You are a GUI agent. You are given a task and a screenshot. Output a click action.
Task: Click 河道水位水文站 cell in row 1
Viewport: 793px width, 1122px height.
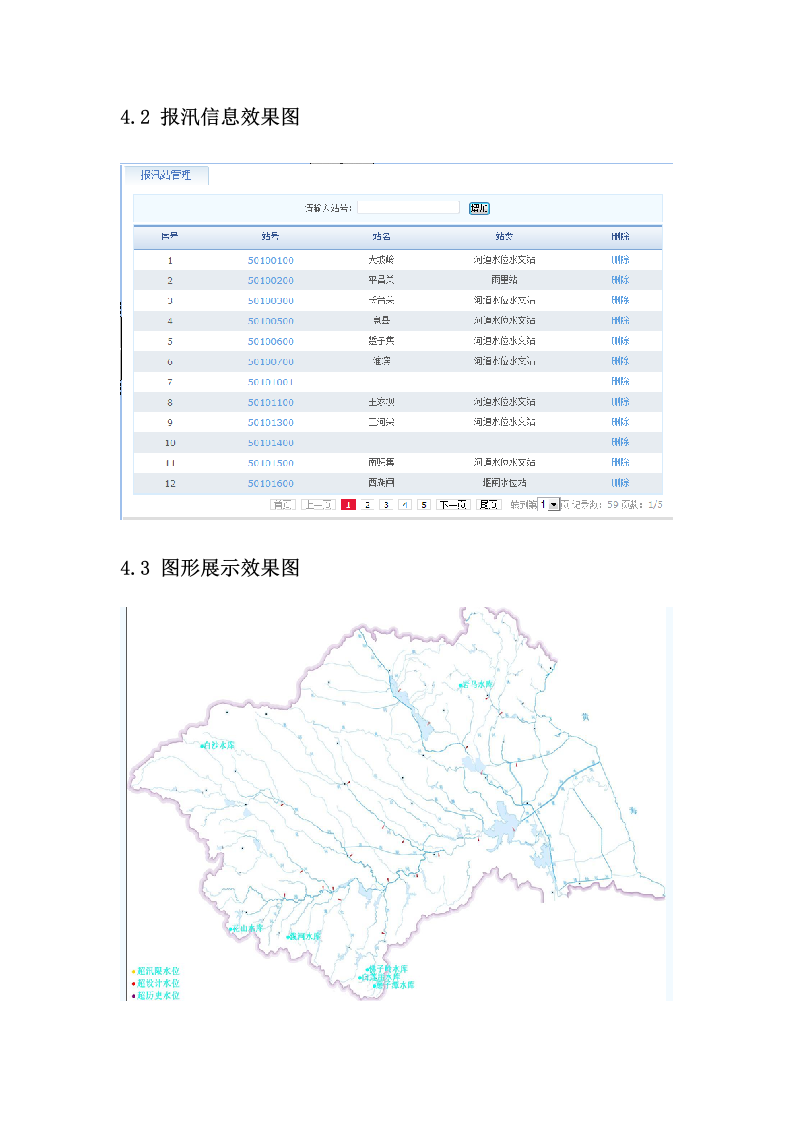click(x=504, y=260)
